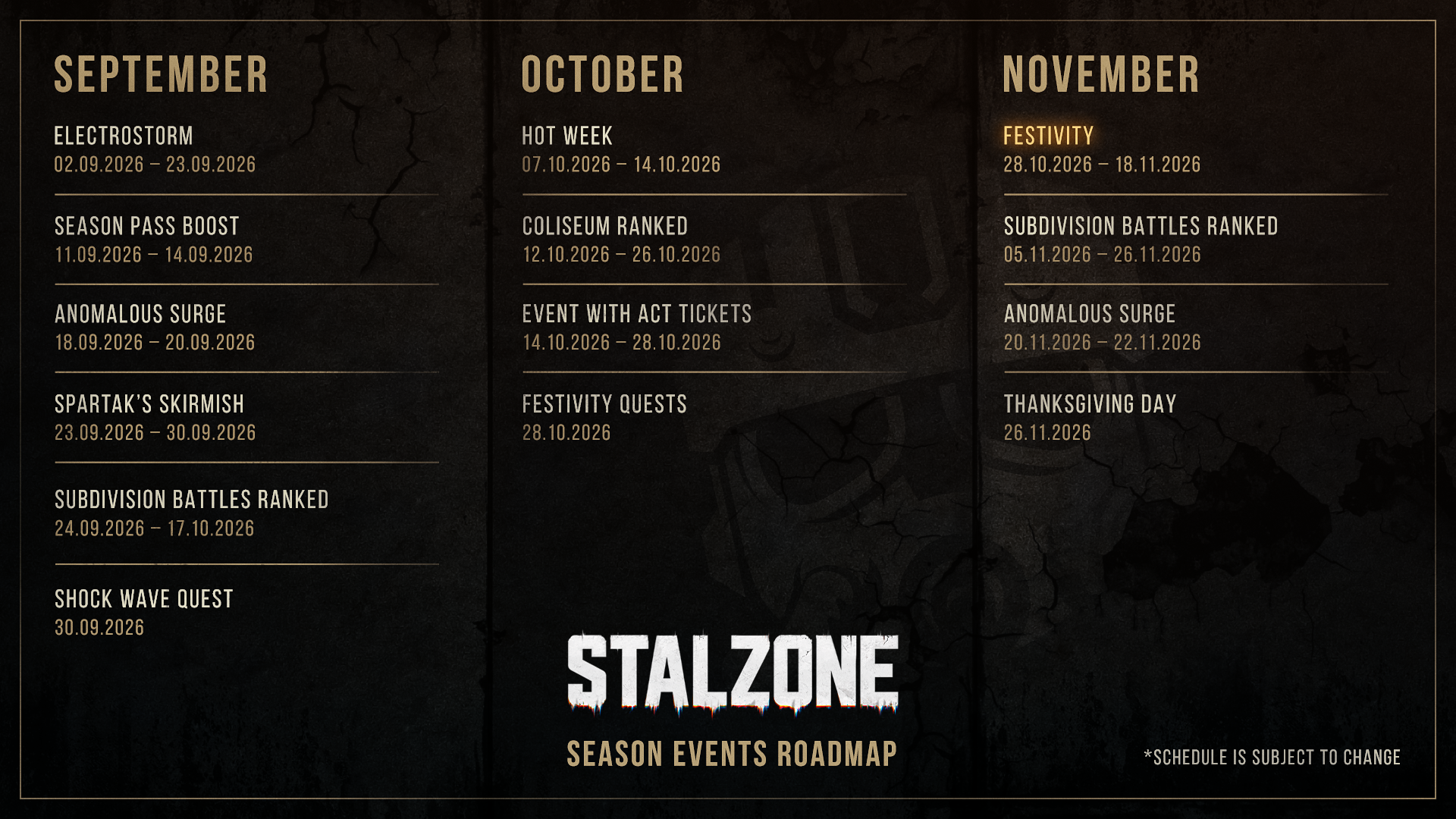
Task: Select the OCTOBER month heading
Action: [603, 75]
